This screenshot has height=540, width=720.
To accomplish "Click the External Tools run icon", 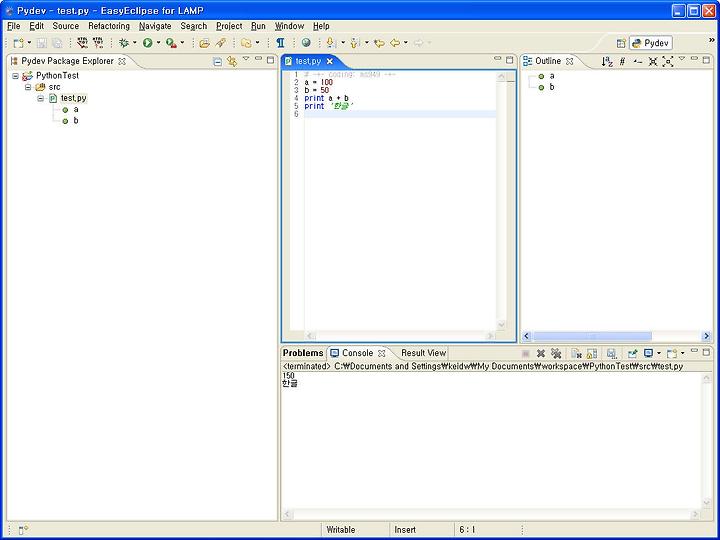I will click(x=171, y=43).
